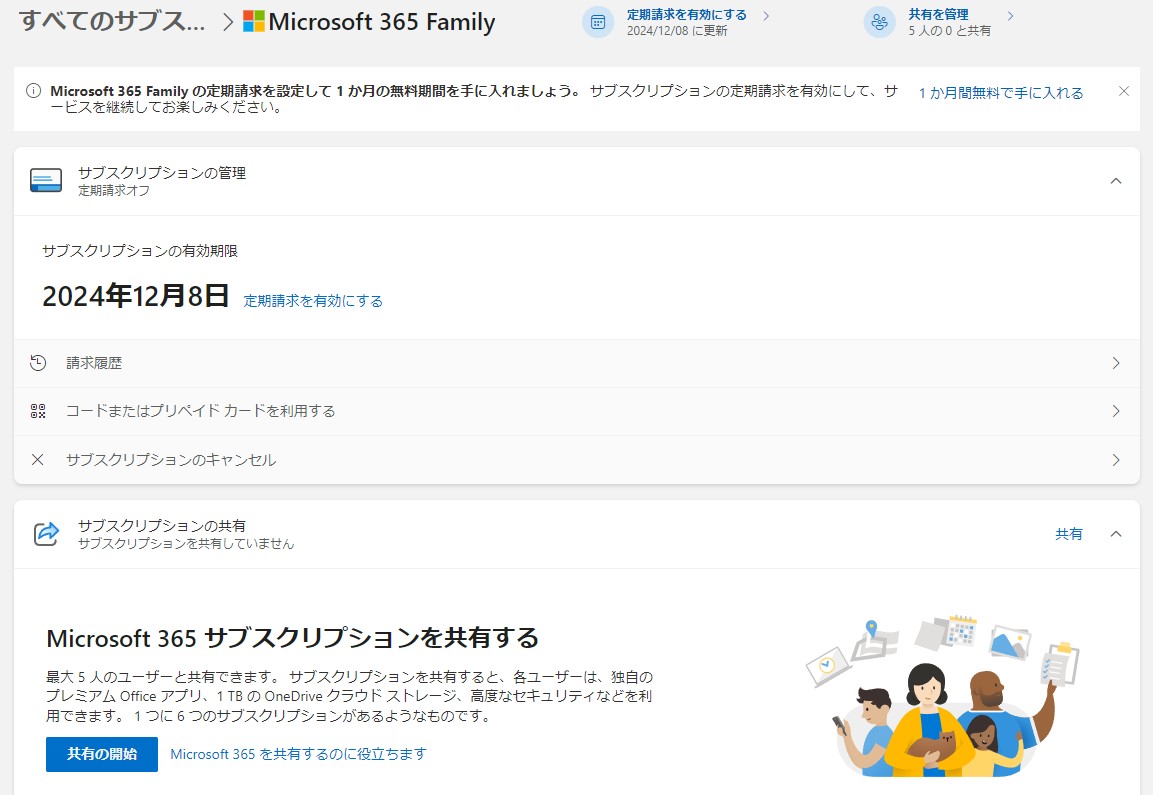The height and width of the screenshot is (795, 1153).
Task: Dismiss the free month info banner
Action: (x=1123, y=91)
